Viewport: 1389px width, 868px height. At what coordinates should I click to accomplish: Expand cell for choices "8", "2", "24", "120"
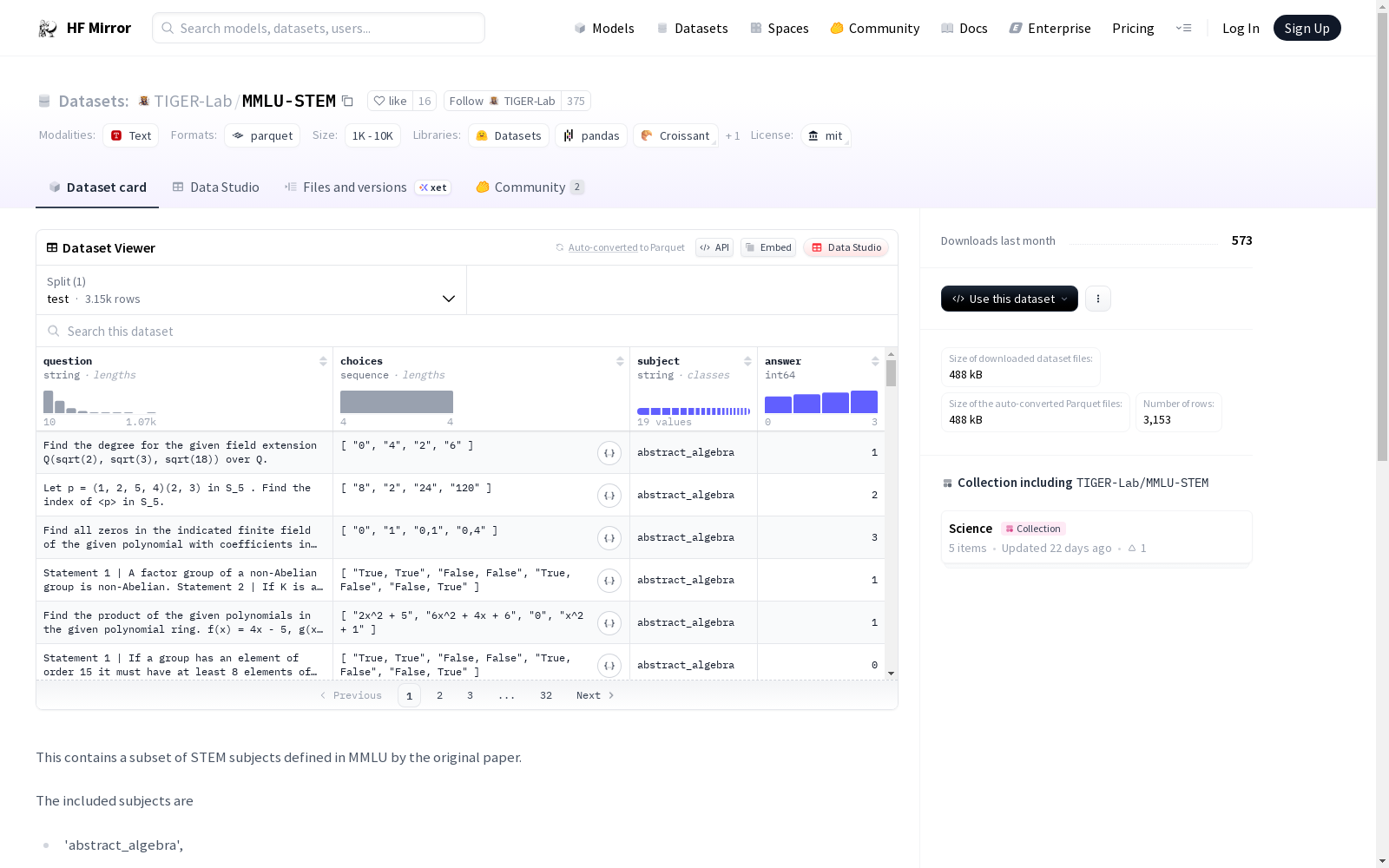(609, 496)
